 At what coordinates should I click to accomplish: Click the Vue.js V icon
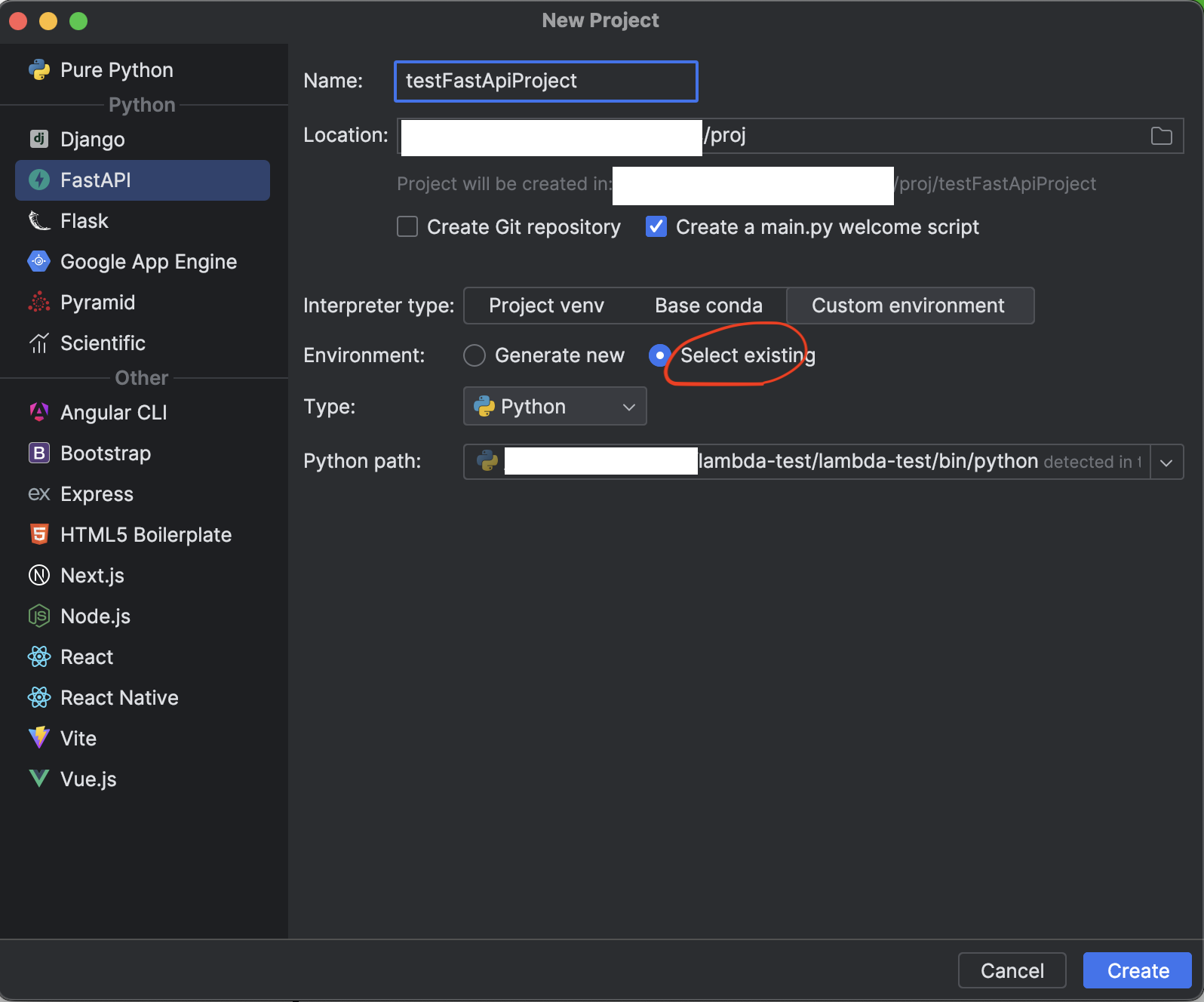39,779
